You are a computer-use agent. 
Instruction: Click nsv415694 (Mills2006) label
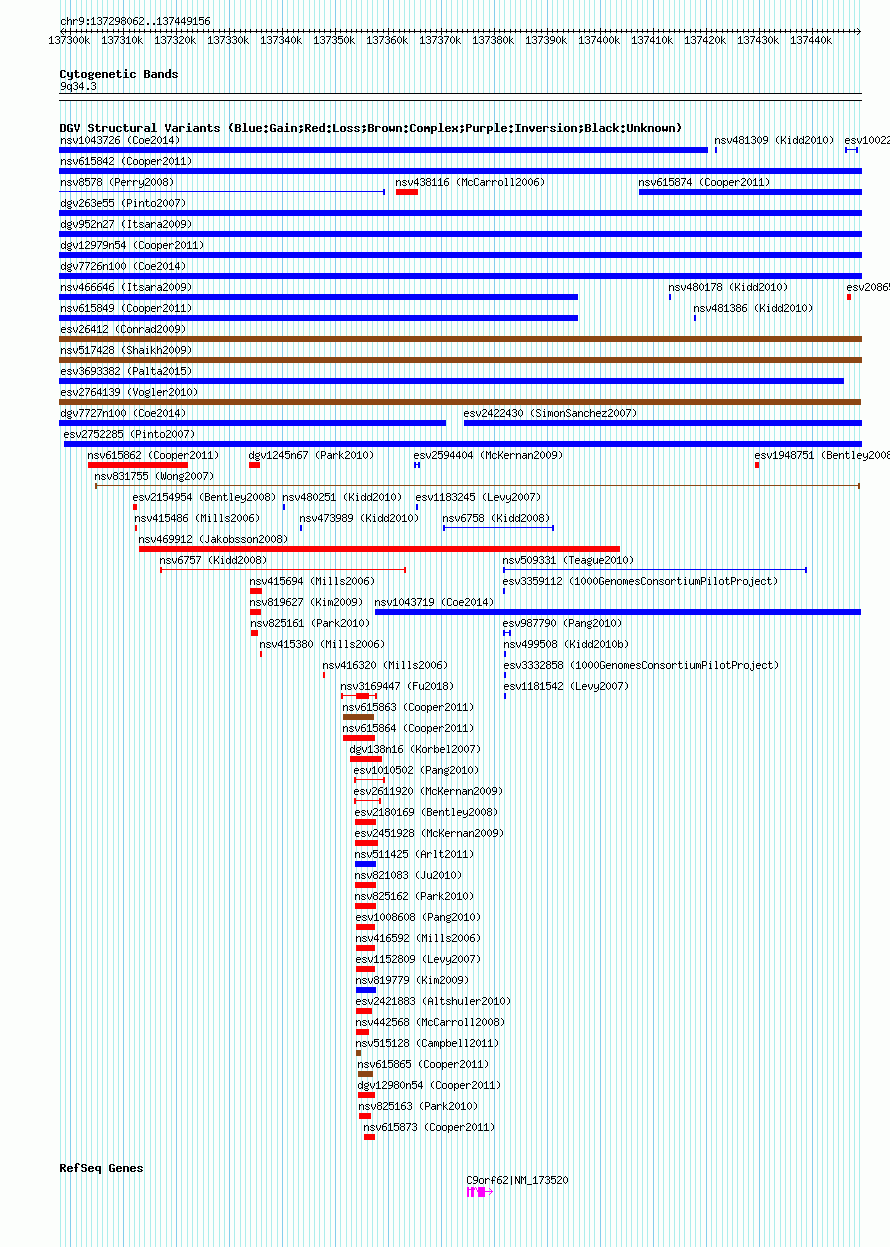[x=312, y=581]
